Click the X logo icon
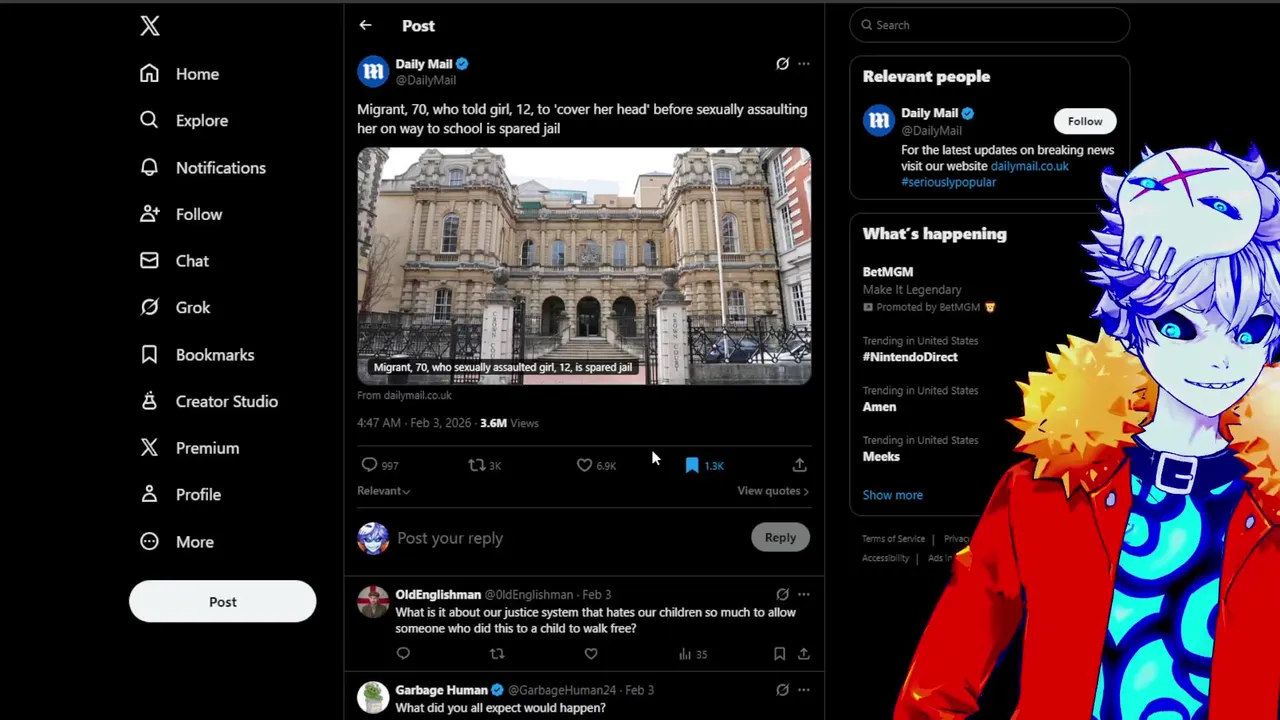1280x720 pixels. click(x=150, y=26)
